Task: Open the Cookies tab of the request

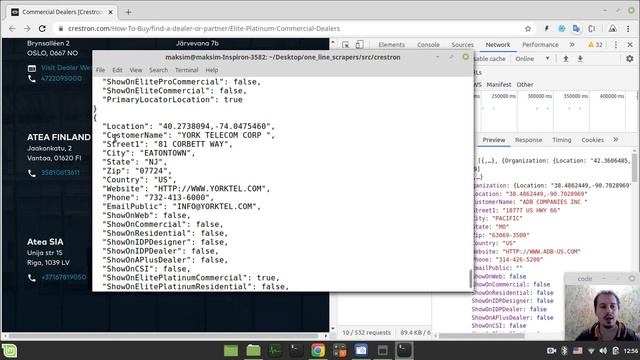Action: point(592,140)
